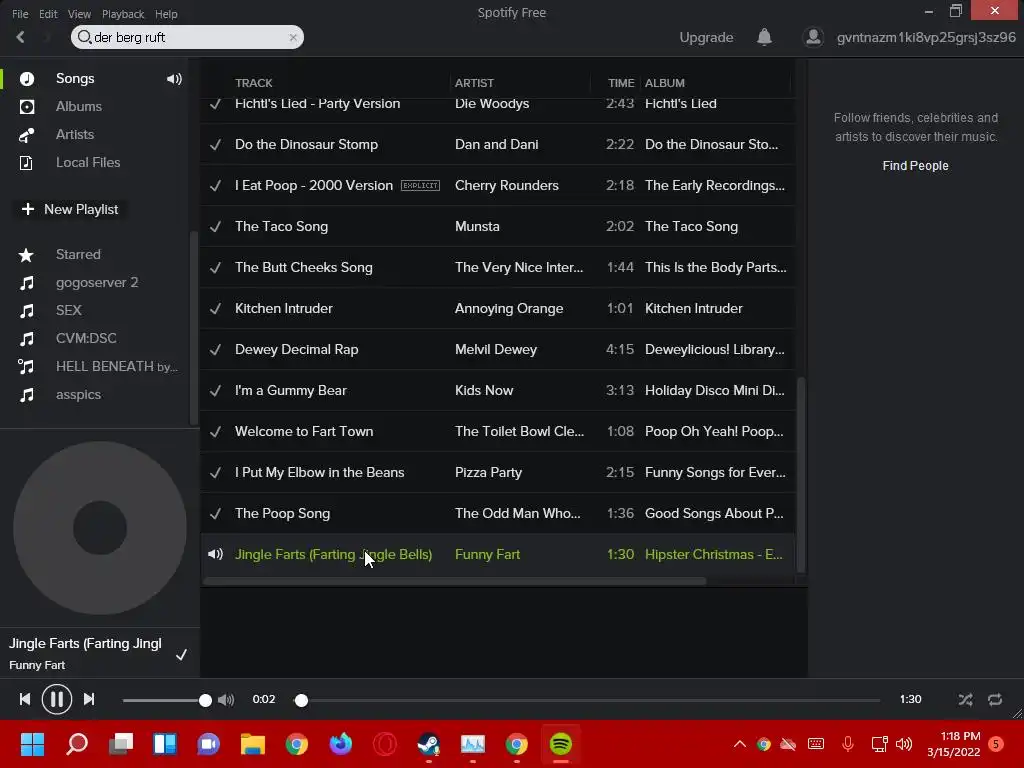Open Albums in the sidebar
The image size is (1024, 768).
(x=78, y=106)
